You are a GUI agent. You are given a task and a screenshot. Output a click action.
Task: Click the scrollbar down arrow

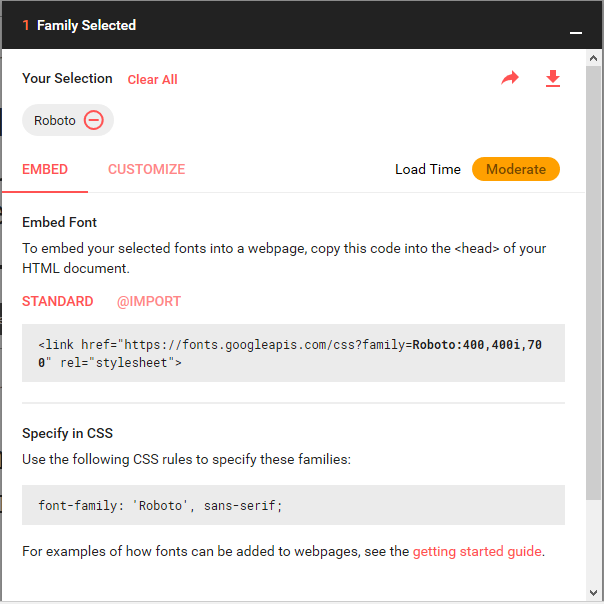(x=593, y=592)
